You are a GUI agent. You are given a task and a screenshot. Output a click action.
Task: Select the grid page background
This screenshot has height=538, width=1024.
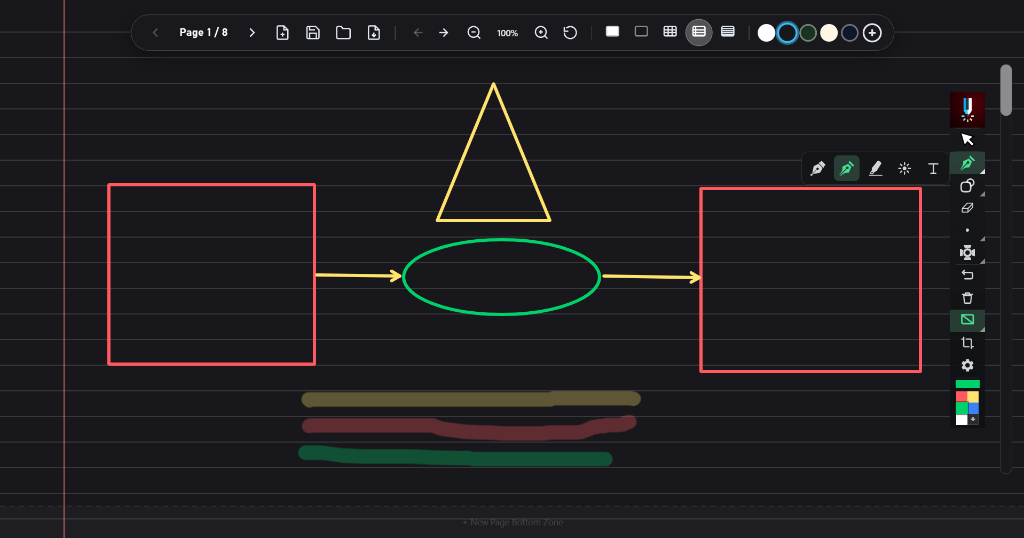pyautogui.click(x=670, y=31)
